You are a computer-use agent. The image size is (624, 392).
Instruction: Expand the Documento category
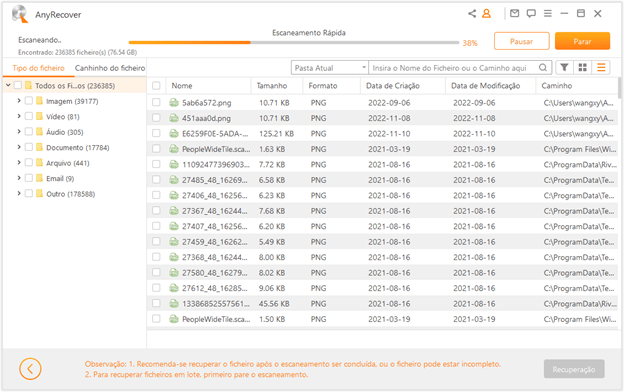pos(19,147)
